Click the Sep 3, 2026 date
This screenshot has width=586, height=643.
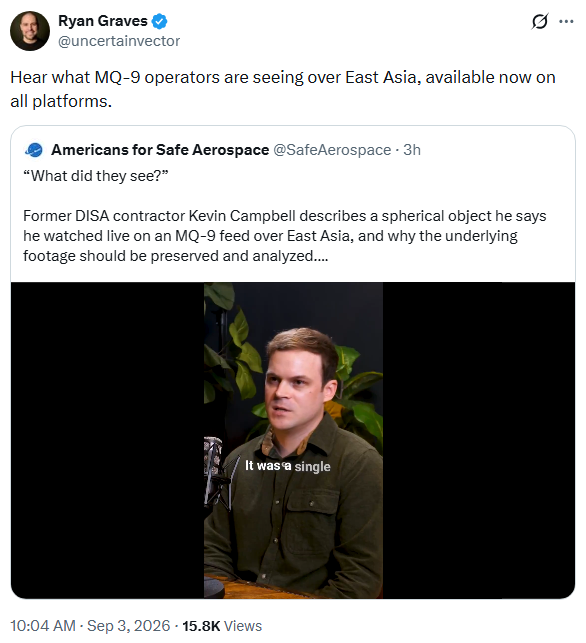click(x=129, y=626)
